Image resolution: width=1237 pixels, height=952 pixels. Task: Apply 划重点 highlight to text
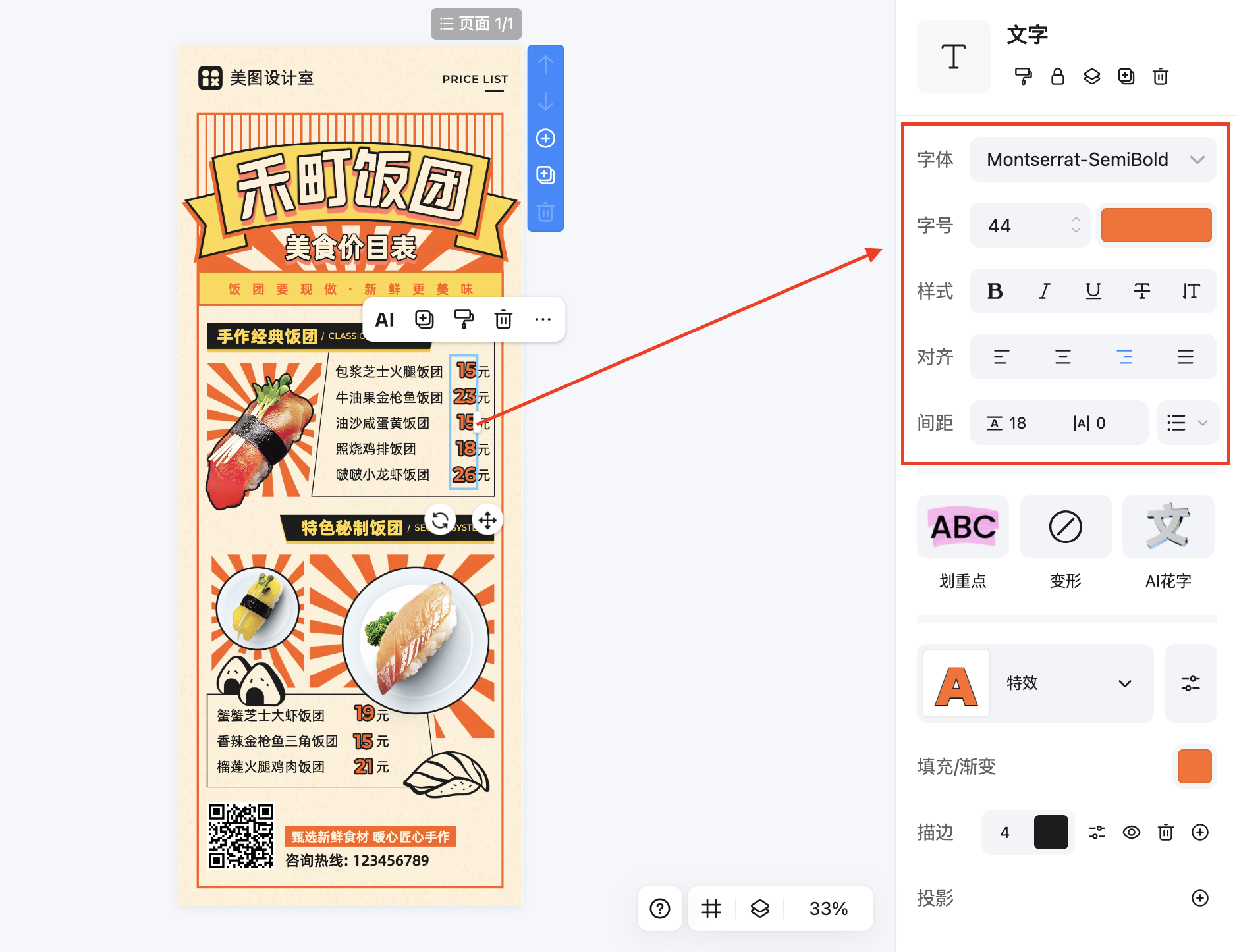pyautogui.click(x=962, y=527)
